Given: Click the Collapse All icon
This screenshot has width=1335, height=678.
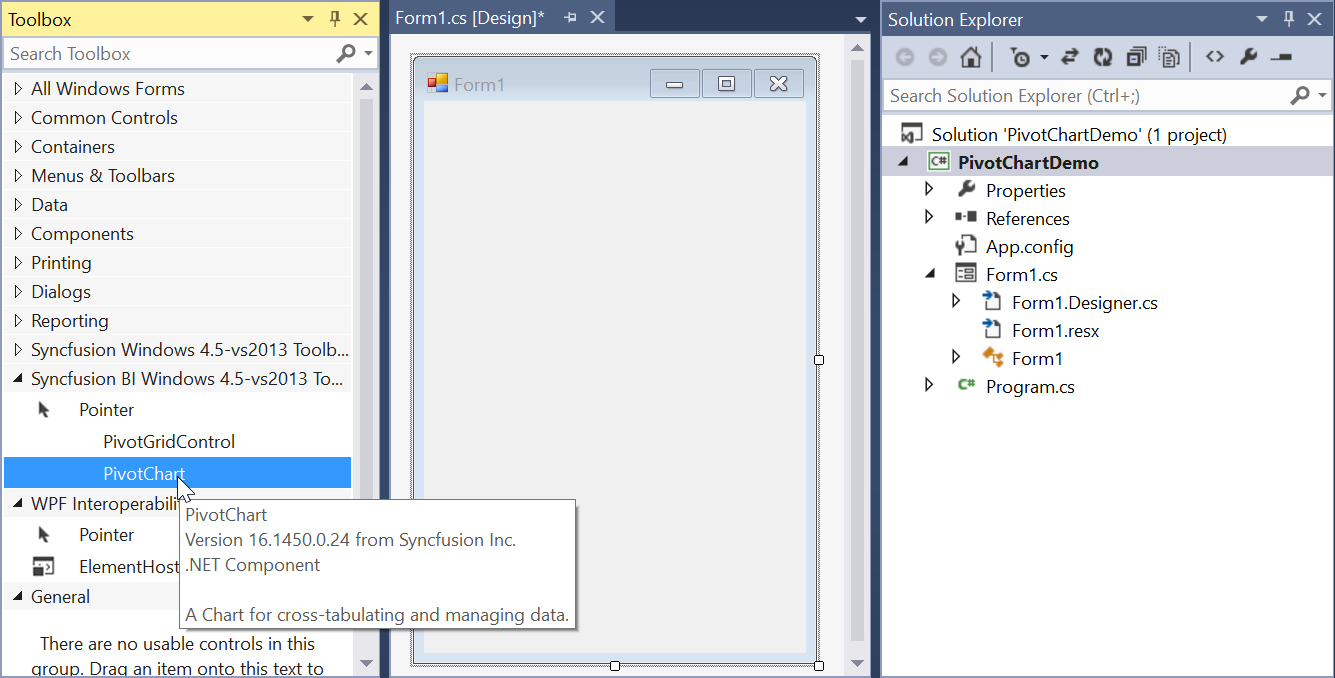Looking at the screenshot, I should [x=1136, y=57].
